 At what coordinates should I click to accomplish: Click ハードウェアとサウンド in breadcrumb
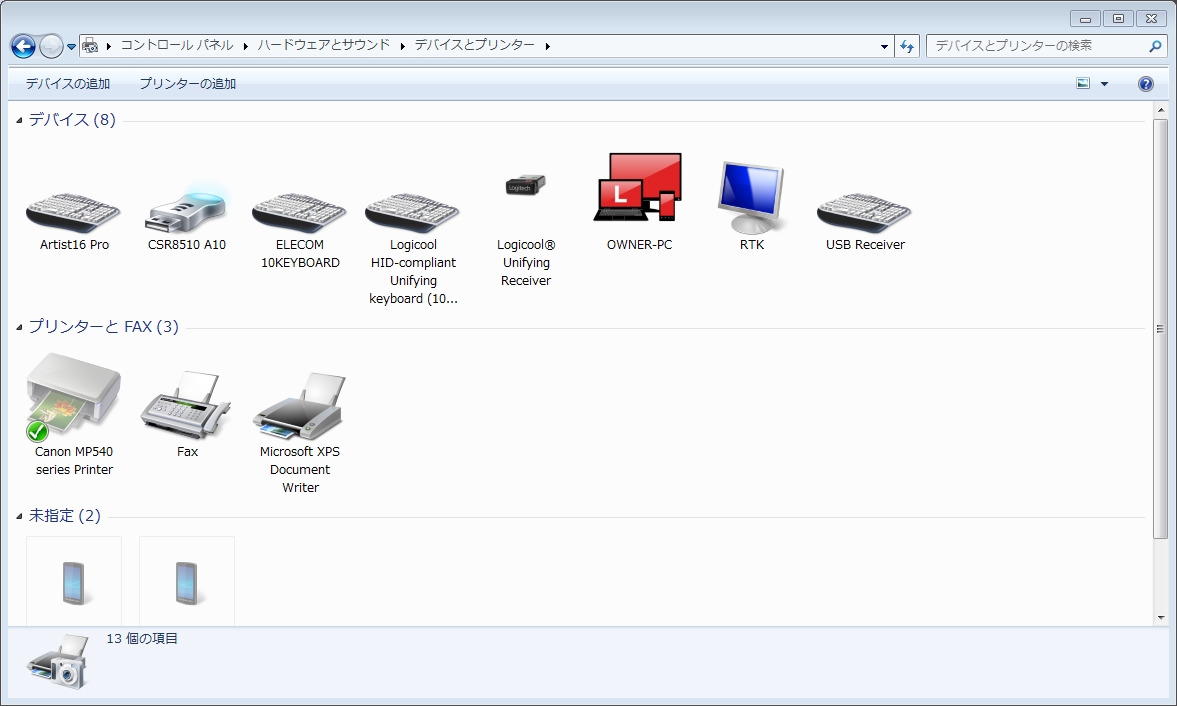point(324,45)
